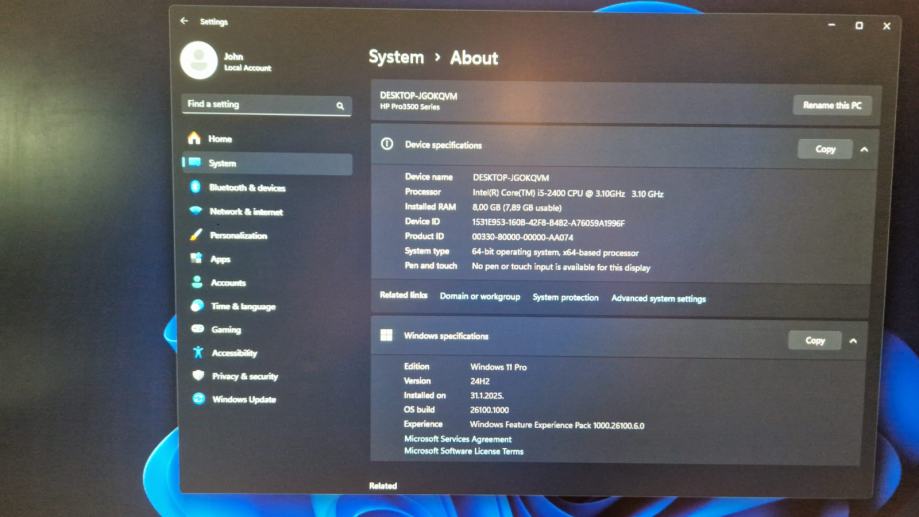Open Microsoft Services Agreement link

(x=458, y=438)
